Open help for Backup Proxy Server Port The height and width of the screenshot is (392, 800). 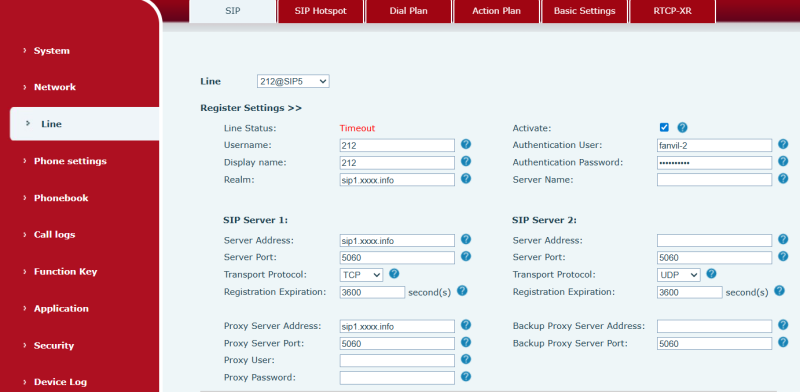783,342
